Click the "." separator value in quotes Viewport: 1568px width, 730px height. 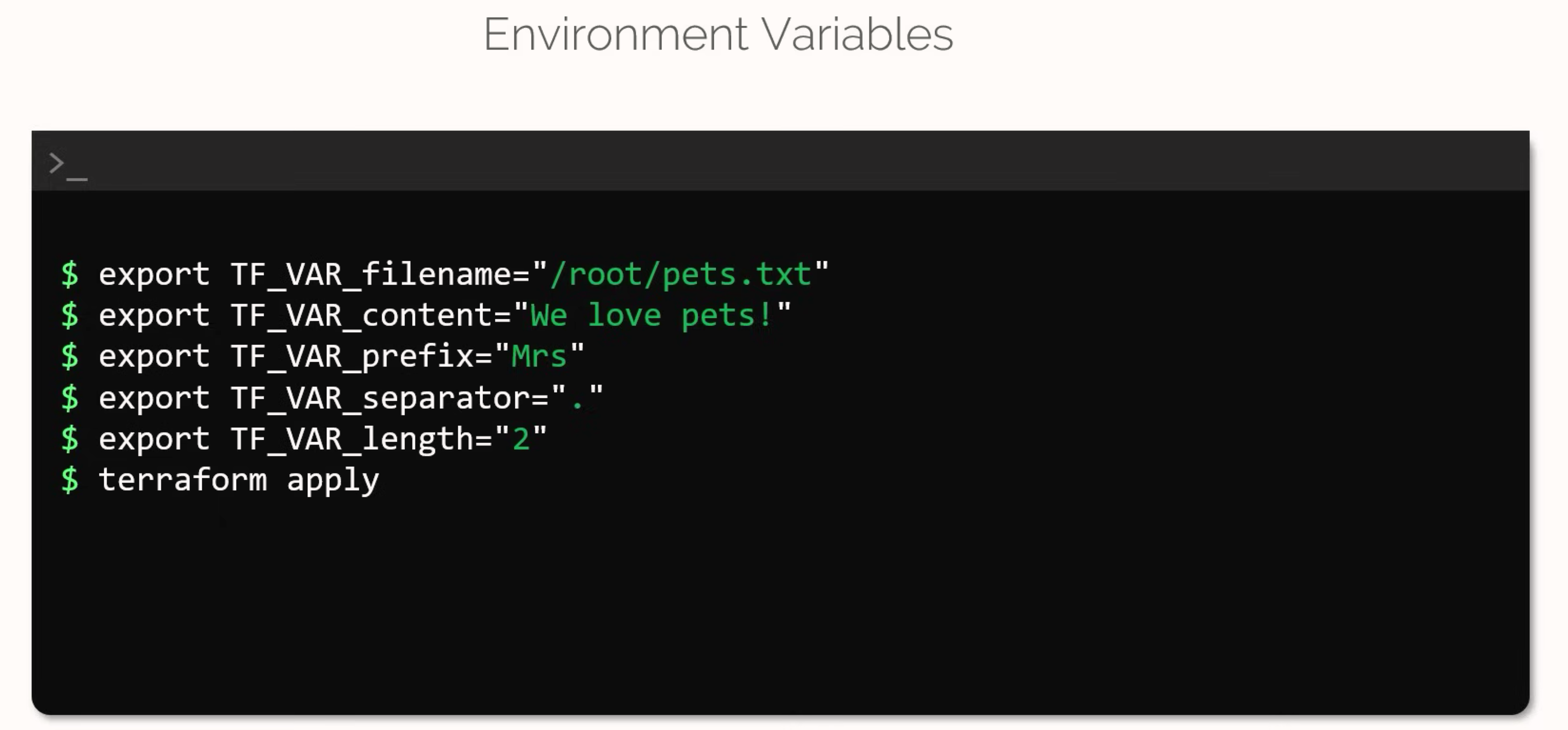(x=577, y=399)
